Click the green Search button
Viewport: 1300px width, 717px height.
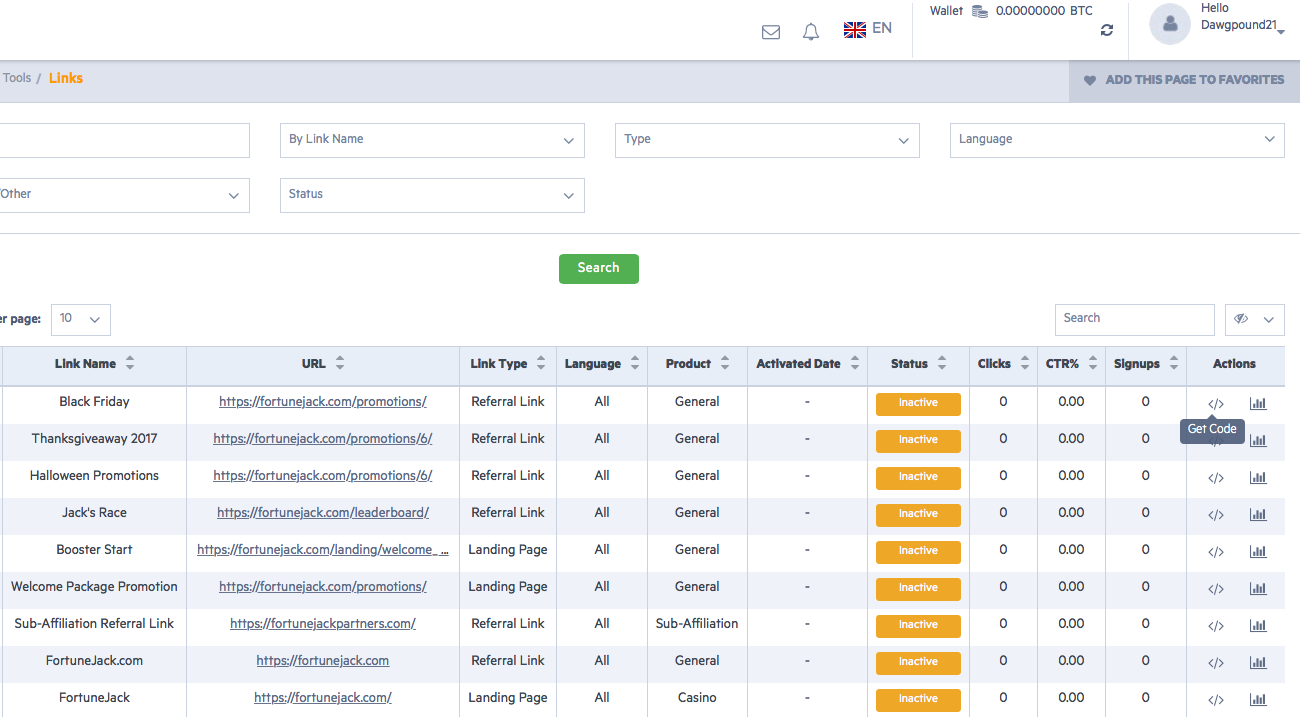[598, 268]
